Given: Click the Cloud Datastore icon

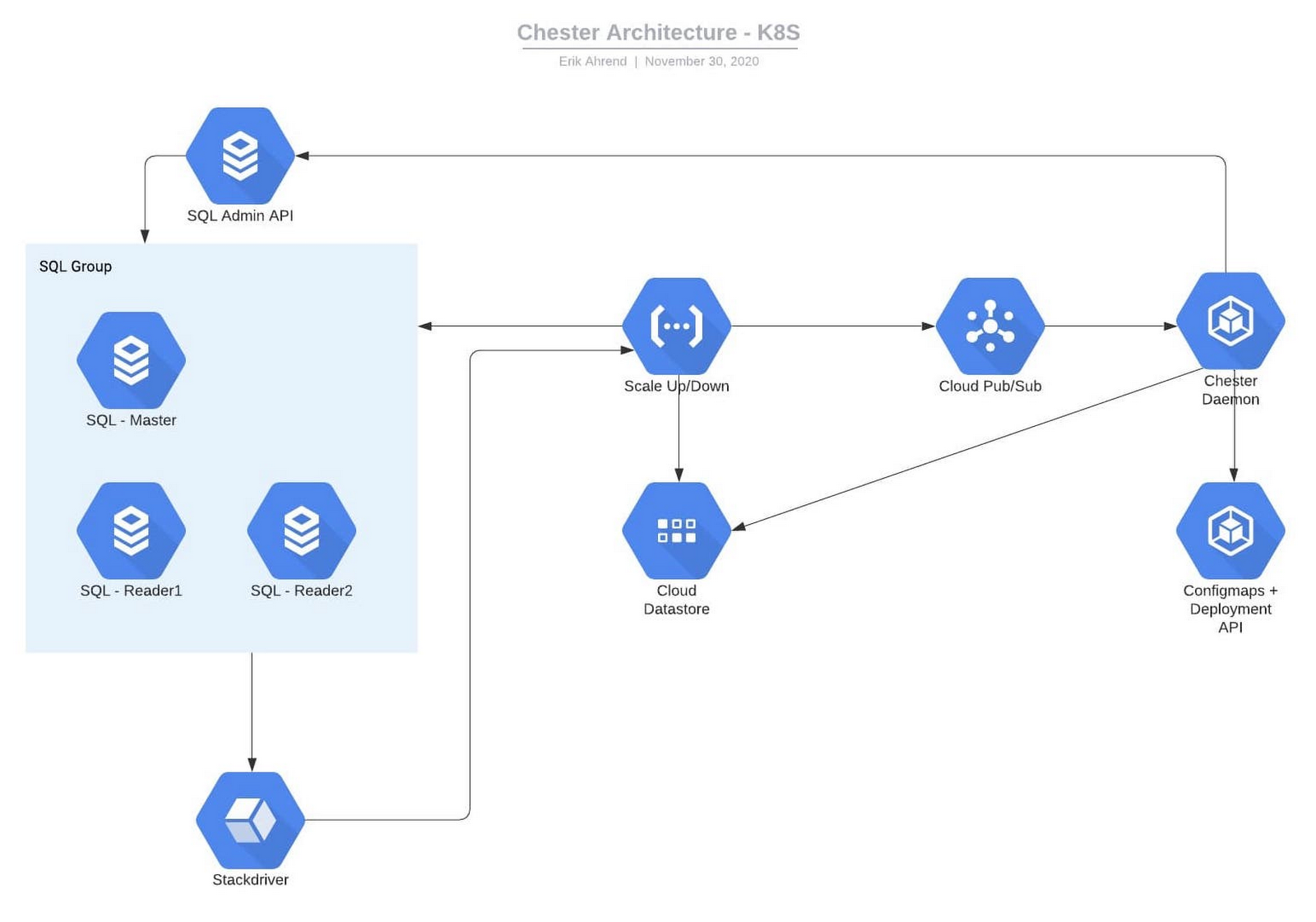Looking at the screenshot, I should (676, 530).
